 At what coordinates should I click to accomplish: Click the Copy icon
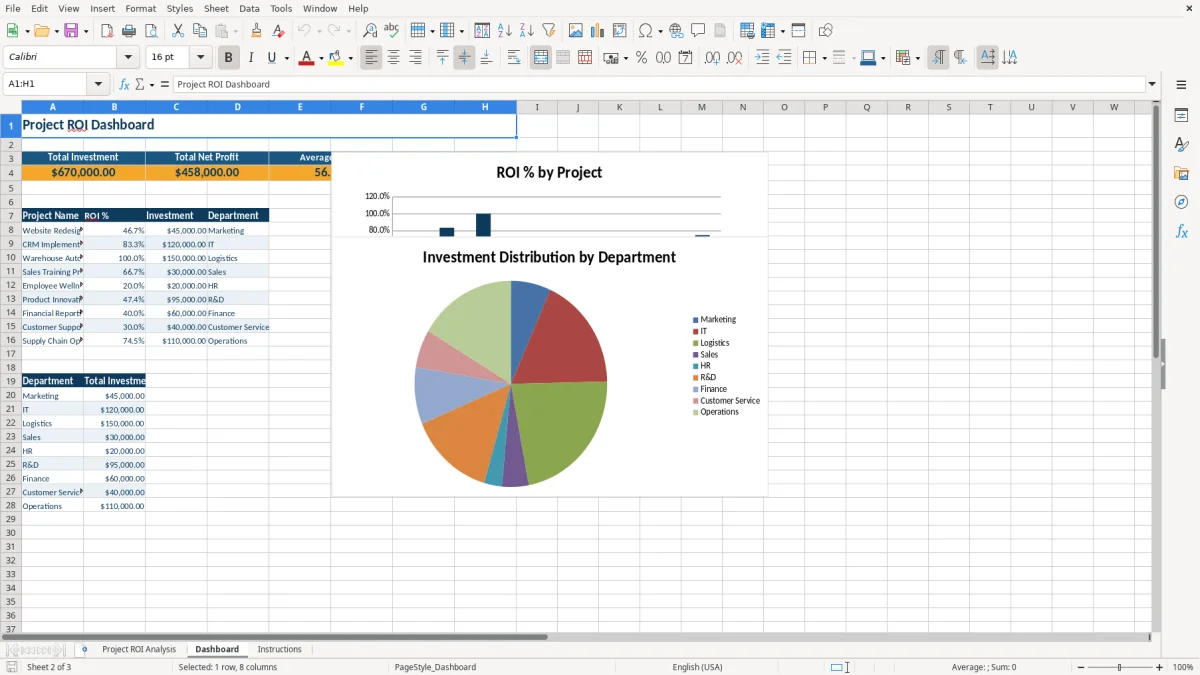click(200, 31)
